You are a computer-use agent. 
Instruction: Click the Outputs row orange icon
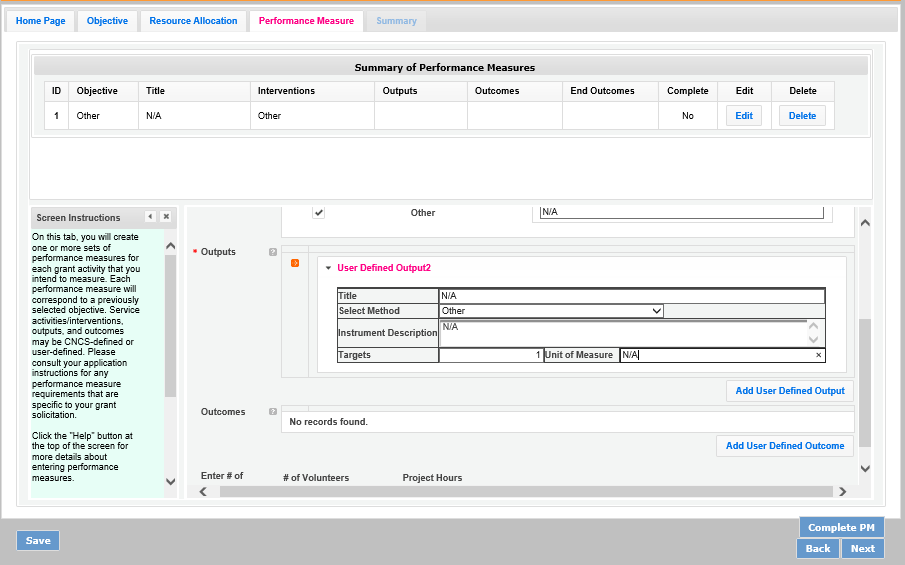(295, 263)
